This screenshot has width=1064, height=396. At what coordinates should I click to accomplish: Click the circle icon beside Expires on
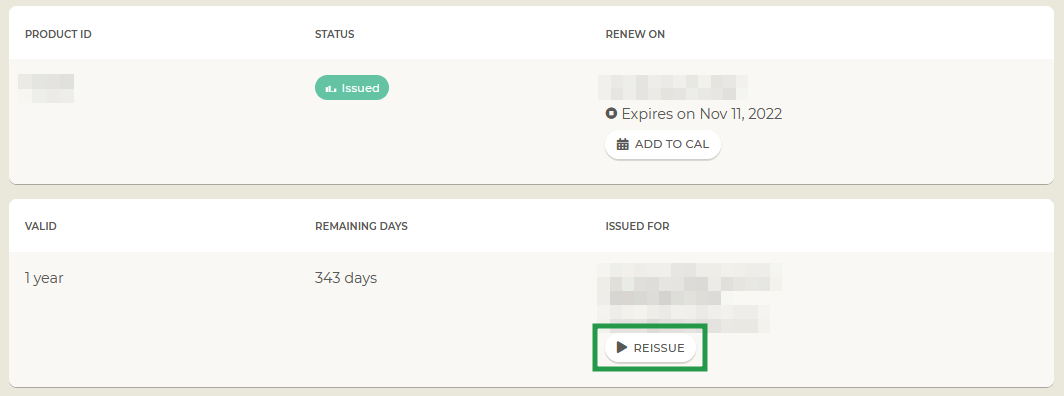tap(611, 113)
